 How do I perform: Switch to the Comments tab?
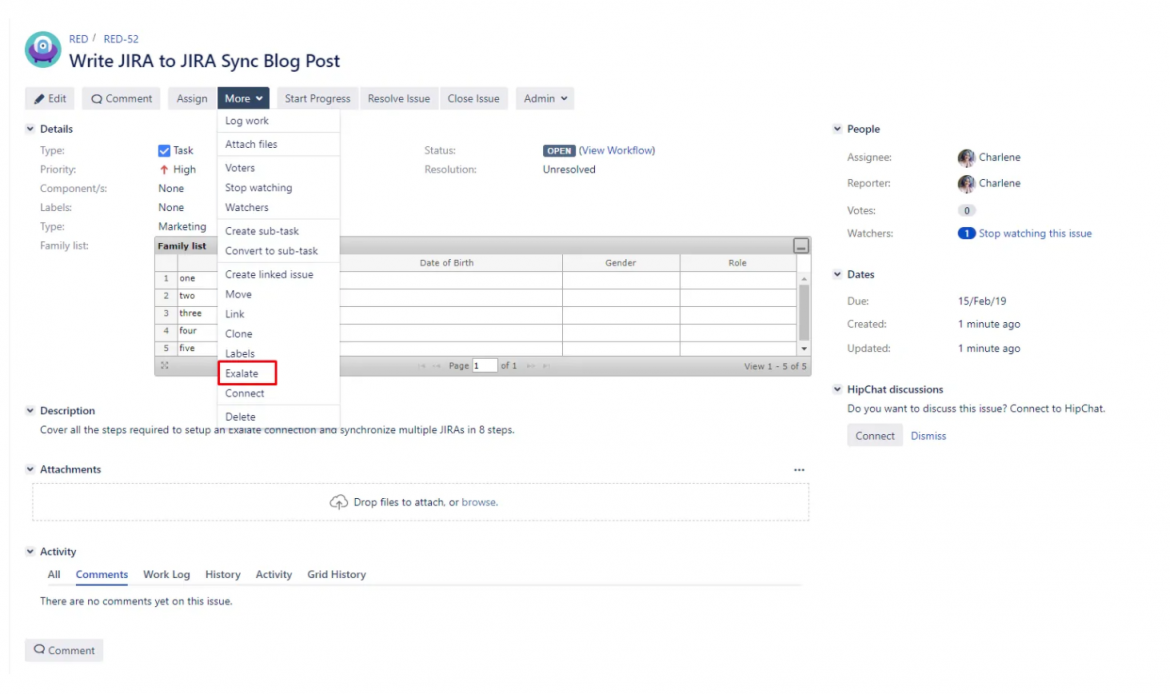[101, 575]
